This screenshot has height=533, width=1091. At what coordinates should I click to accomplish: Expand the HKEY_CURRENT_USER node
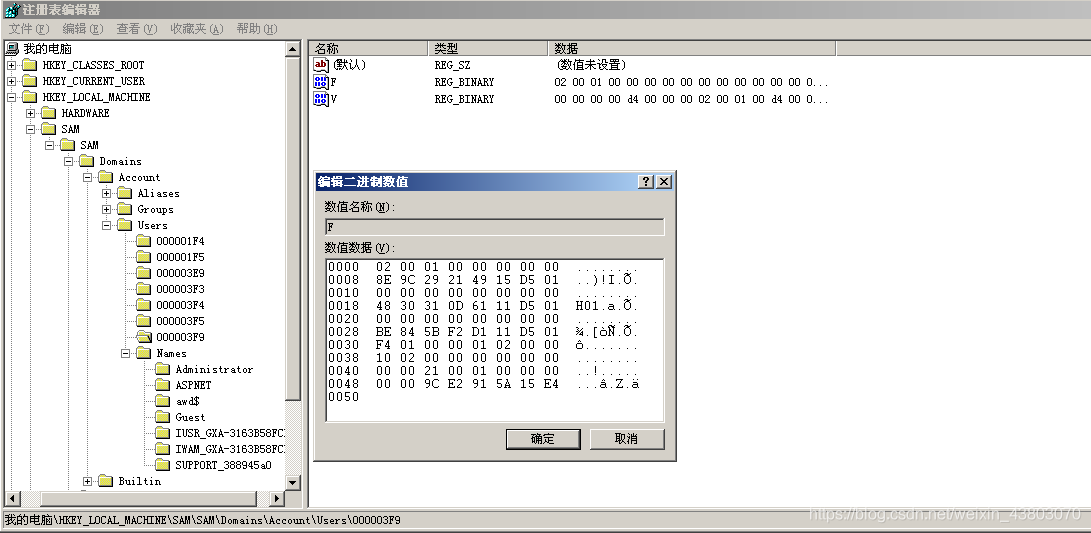pos(11,81)
